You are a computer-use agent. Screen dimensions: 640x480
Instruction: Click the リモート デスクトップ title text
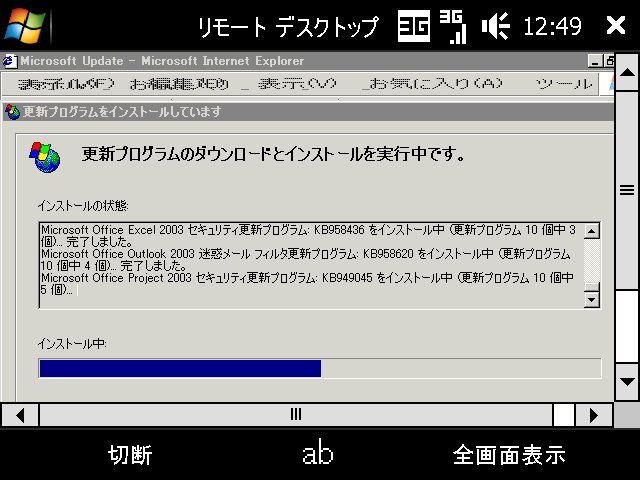[288, 27]
